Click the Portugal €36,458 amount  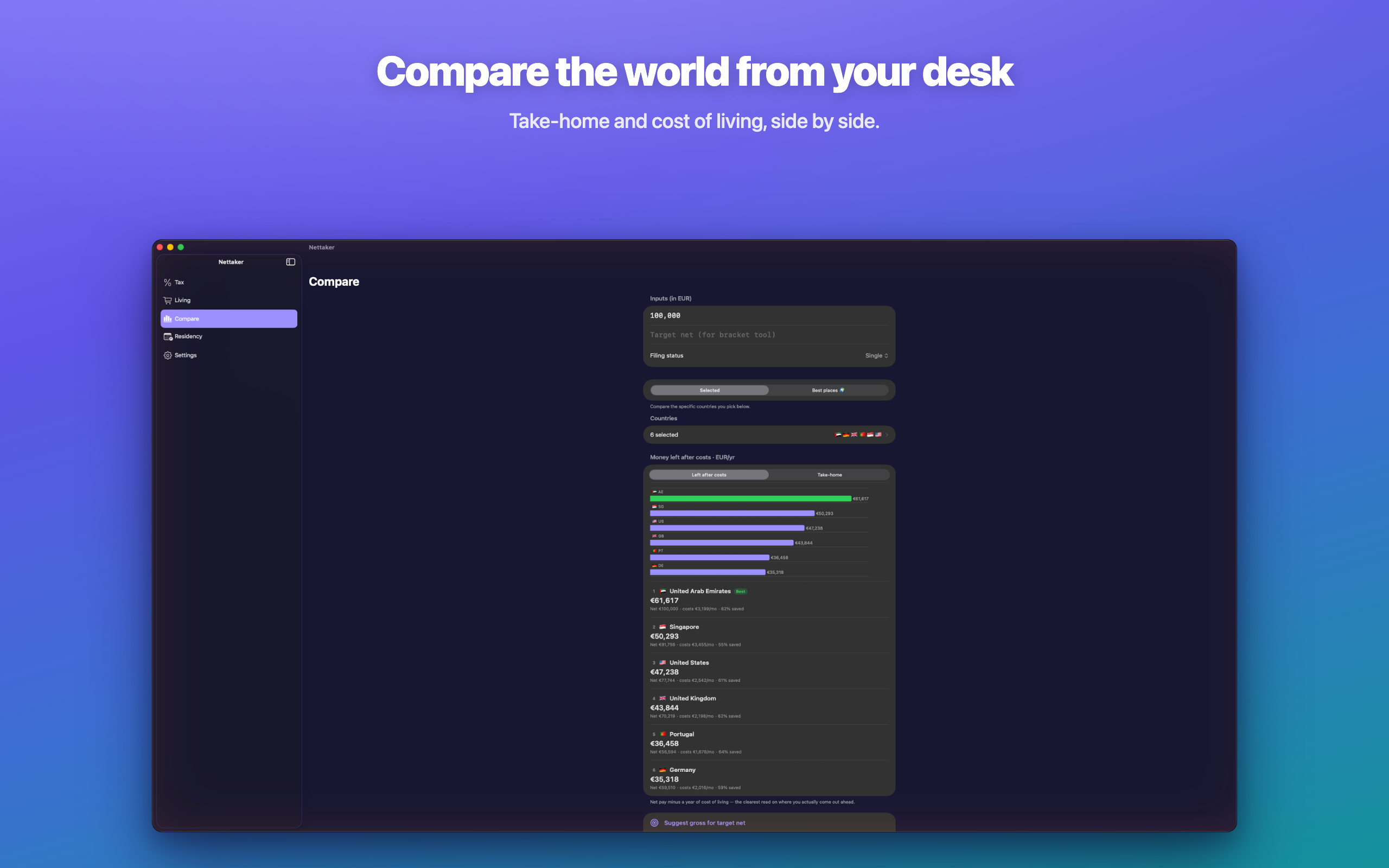664,743
